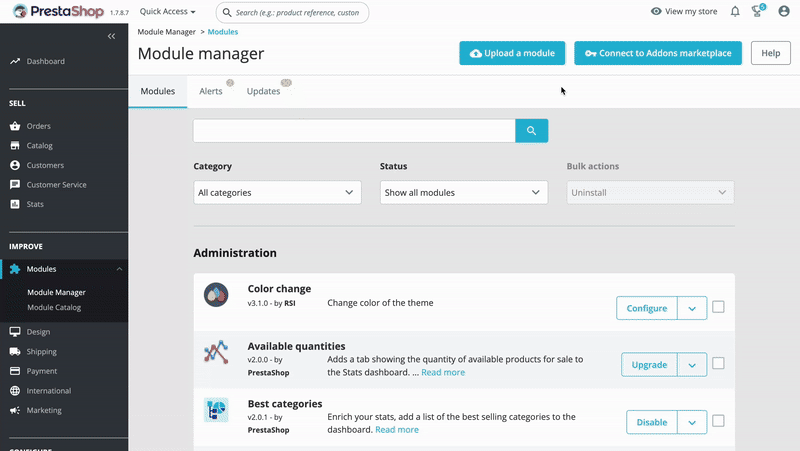Image resolution: width=800 pixels, height=451 pixels.
Task: Click the Marketing megaphone icon
Action: [x=15, y=410]
